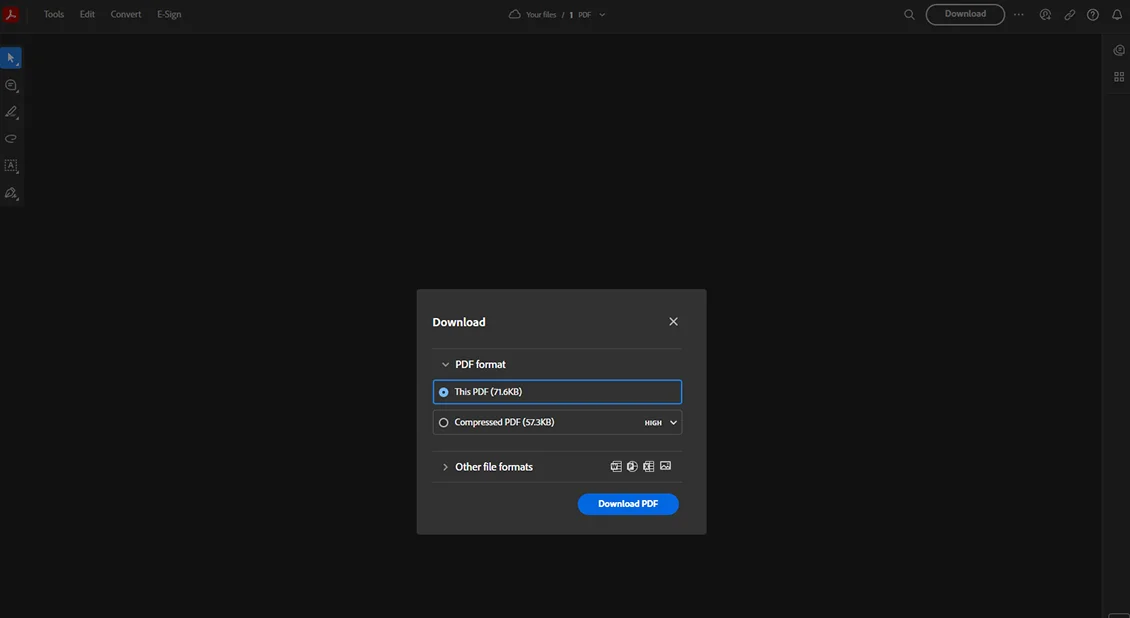The width and height of the screenshot is (1130, 618).
Task: Click the Download PDF button
Action: [628, 503]
